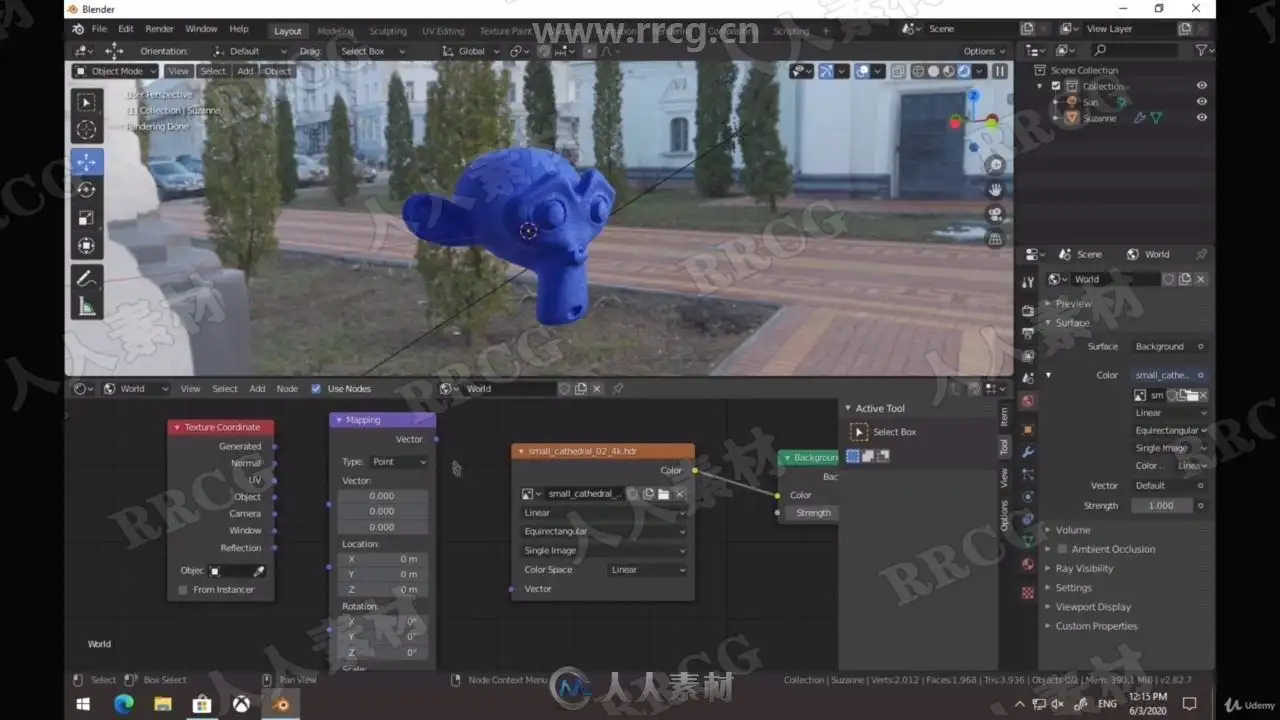
Task: Toggle the Use Nodes checkbox
Action: point(316,389)
